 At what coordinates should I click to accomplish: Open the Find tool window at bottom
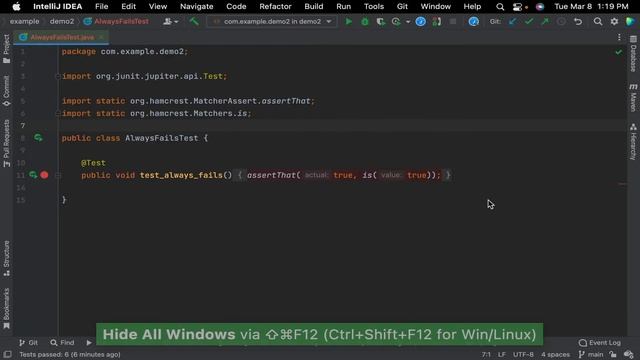coord(62,343)
